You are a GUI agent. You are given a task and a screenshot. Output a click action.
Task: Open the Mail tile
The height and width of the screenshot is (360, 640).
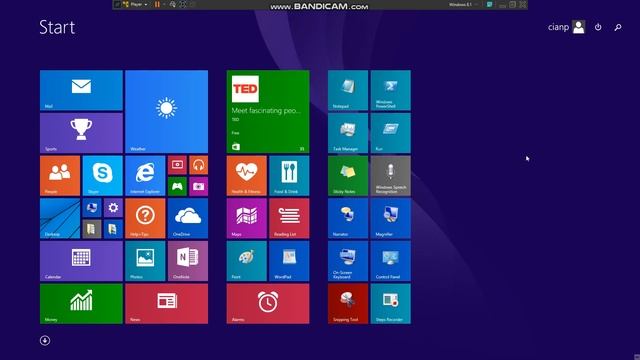tap(81, 90)
